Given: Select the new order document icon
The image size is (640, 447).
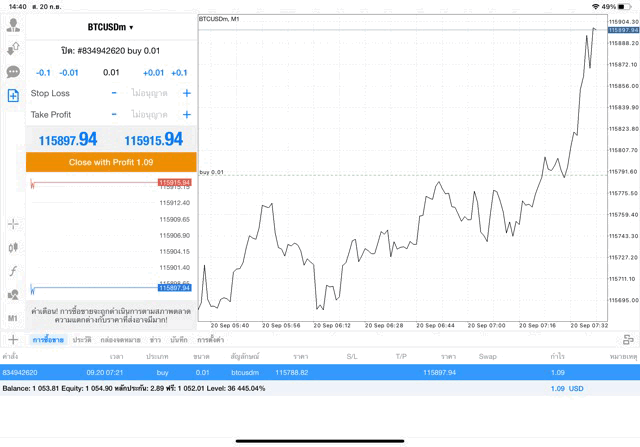Looking at the screenshot, I should [x=13, y=96].
